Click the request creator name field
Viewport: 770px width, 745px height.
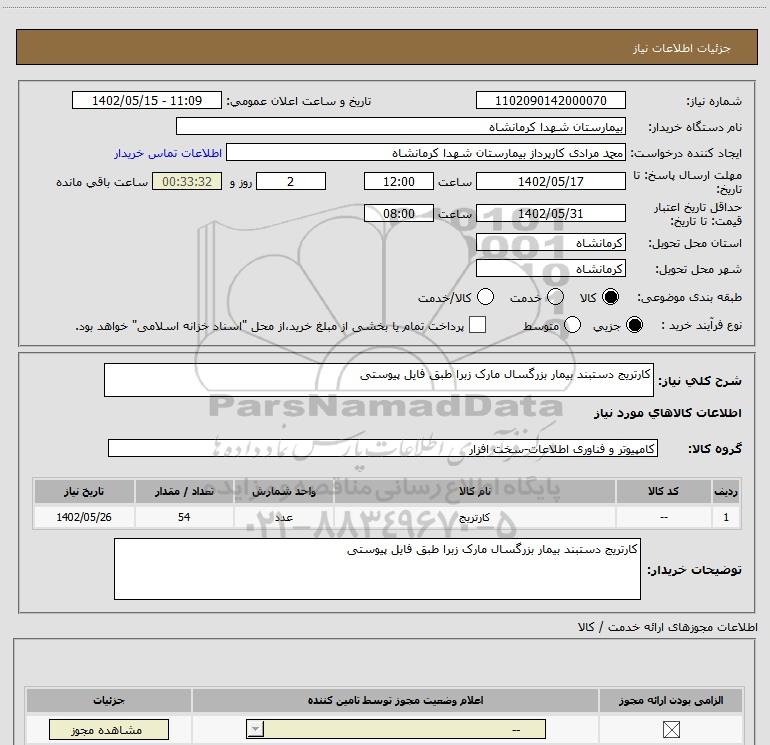coord(426,153)
